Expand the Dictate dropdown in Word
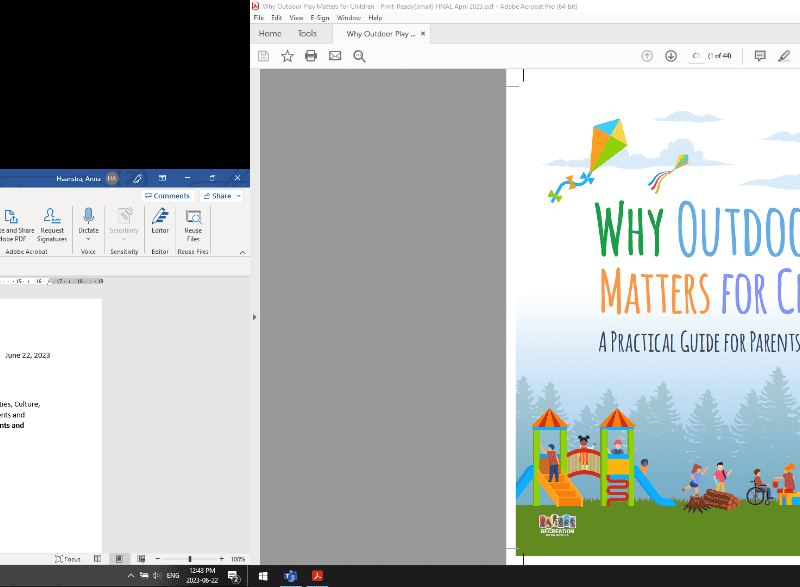The height and width of the screenshot is (587, 800). tap(88, 240)
